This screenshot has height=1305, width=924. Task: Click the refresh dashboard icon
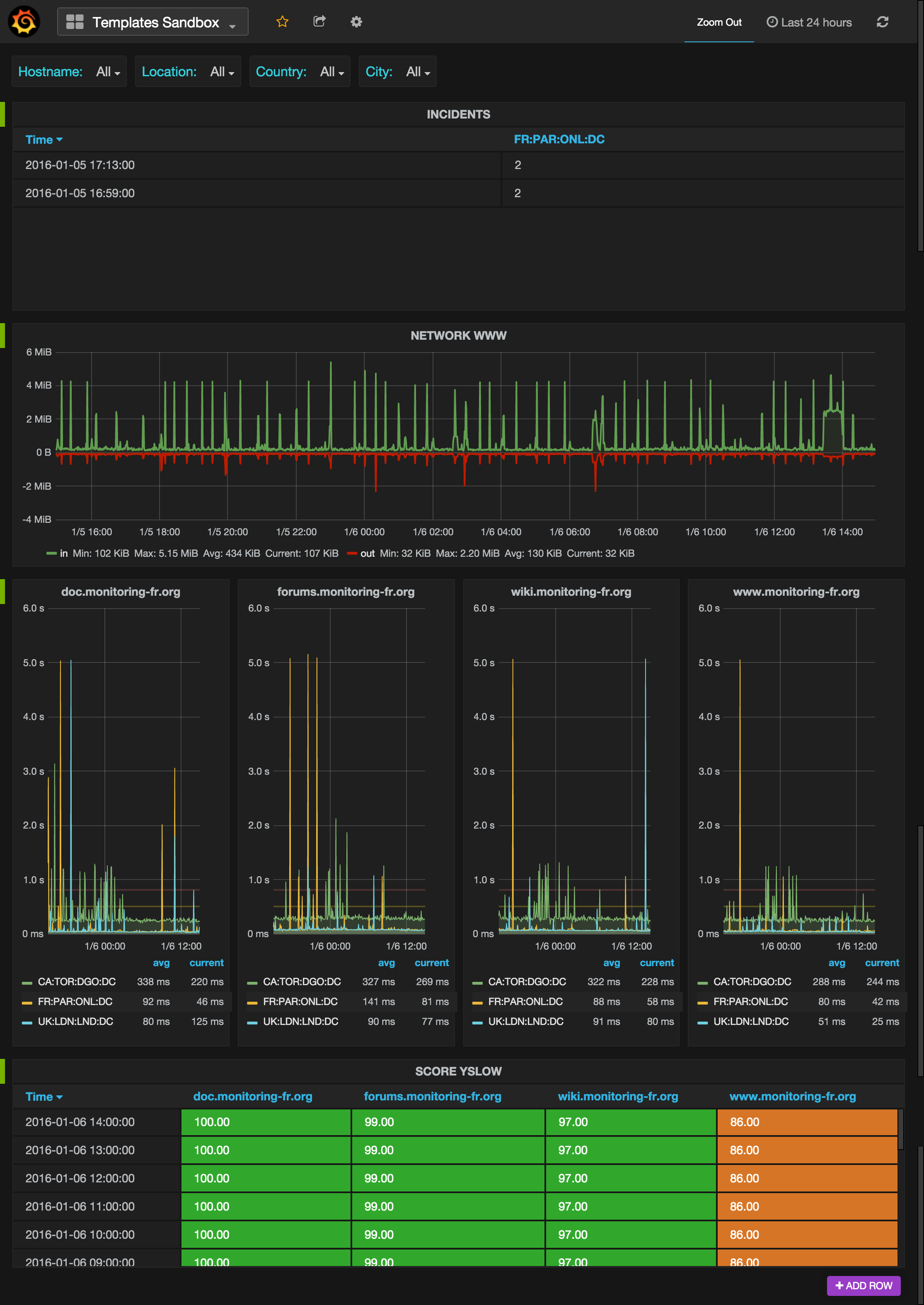tap(883, 22)
